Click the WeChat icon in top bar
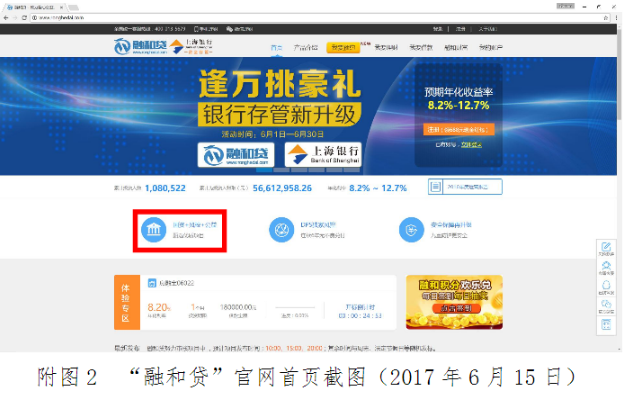623x400 pixels. (229, 29)
